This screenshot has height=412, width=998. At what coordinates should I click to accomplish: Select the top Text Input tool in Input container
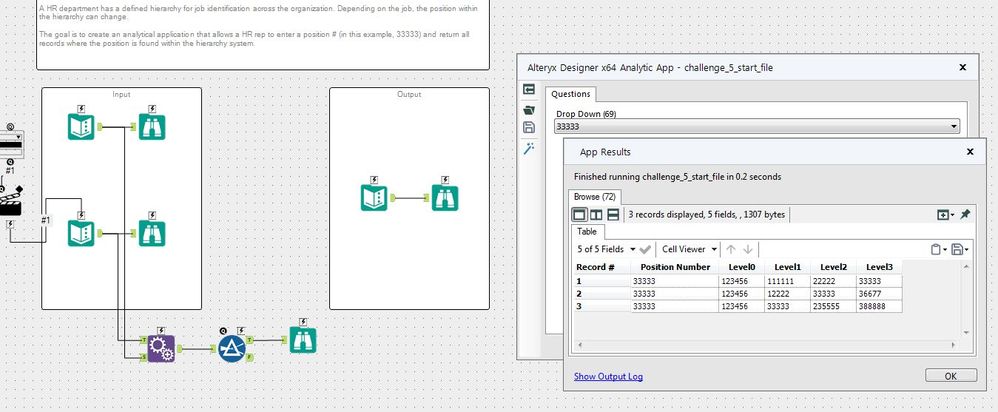pos(81,127)
